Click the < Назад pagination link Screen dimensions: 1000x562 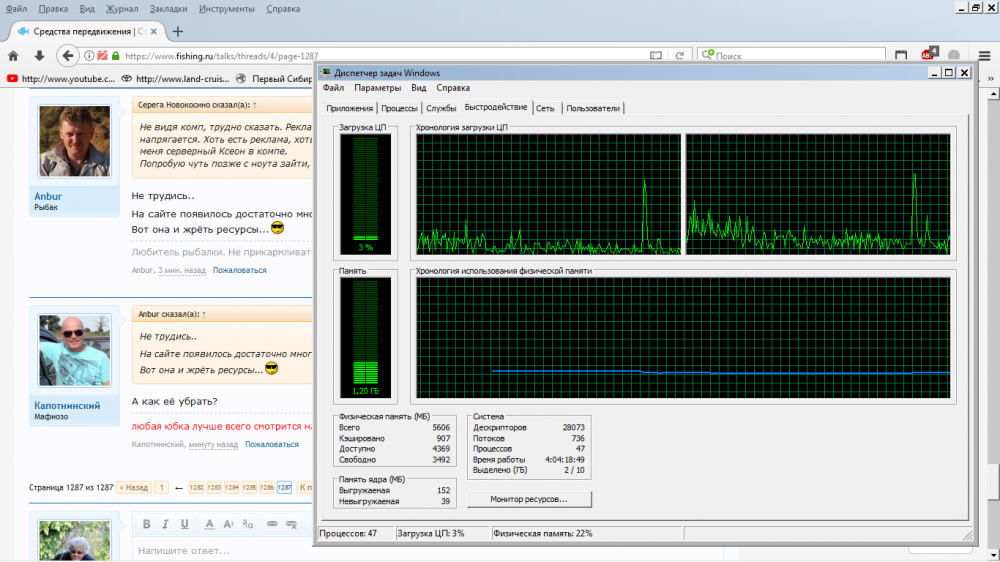[134, 487]
